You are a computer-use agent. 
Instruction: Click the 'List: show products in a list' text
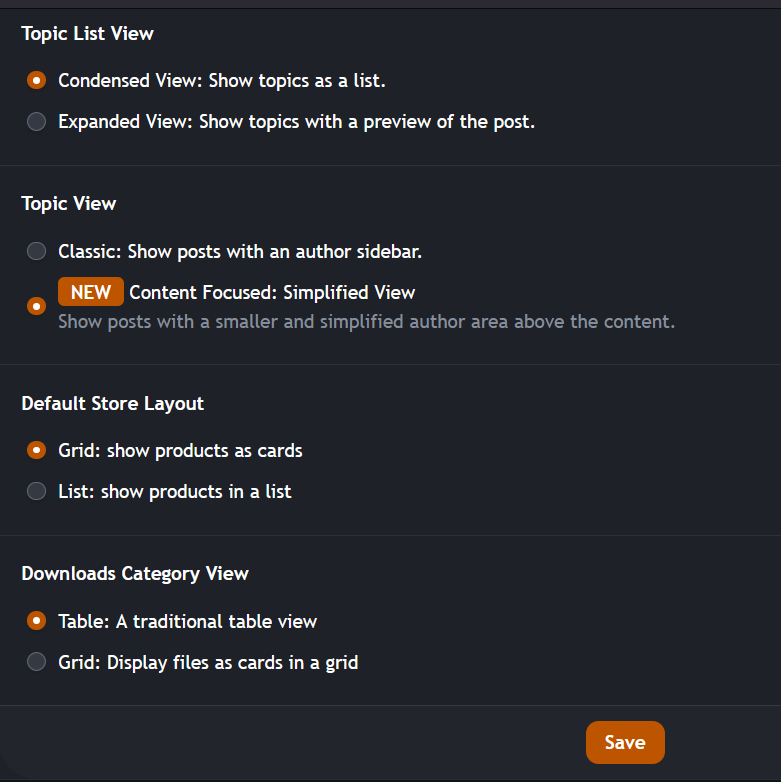[x=175, y=491]
